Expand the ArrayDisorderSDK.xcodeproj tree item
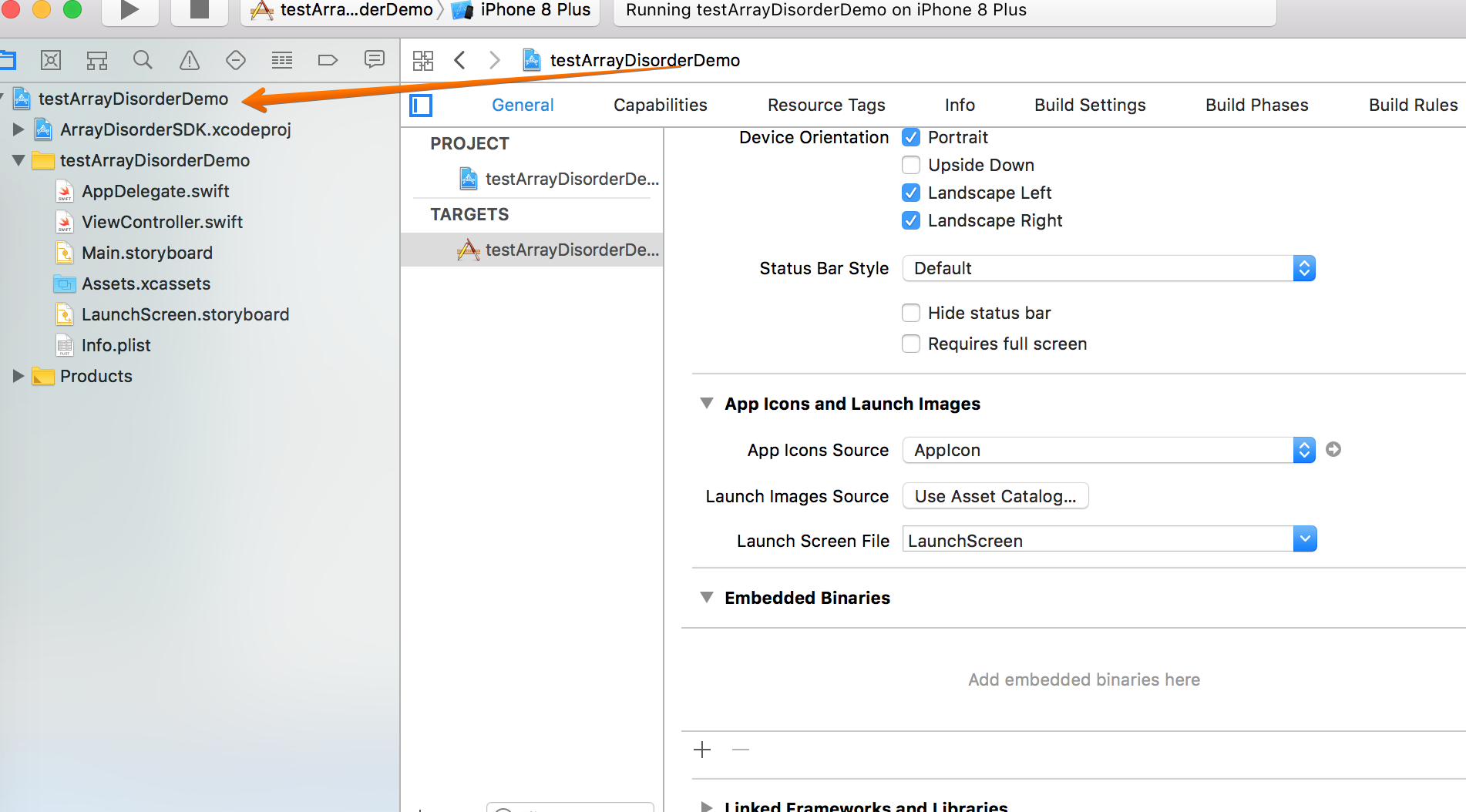 (x=18, y=129)
